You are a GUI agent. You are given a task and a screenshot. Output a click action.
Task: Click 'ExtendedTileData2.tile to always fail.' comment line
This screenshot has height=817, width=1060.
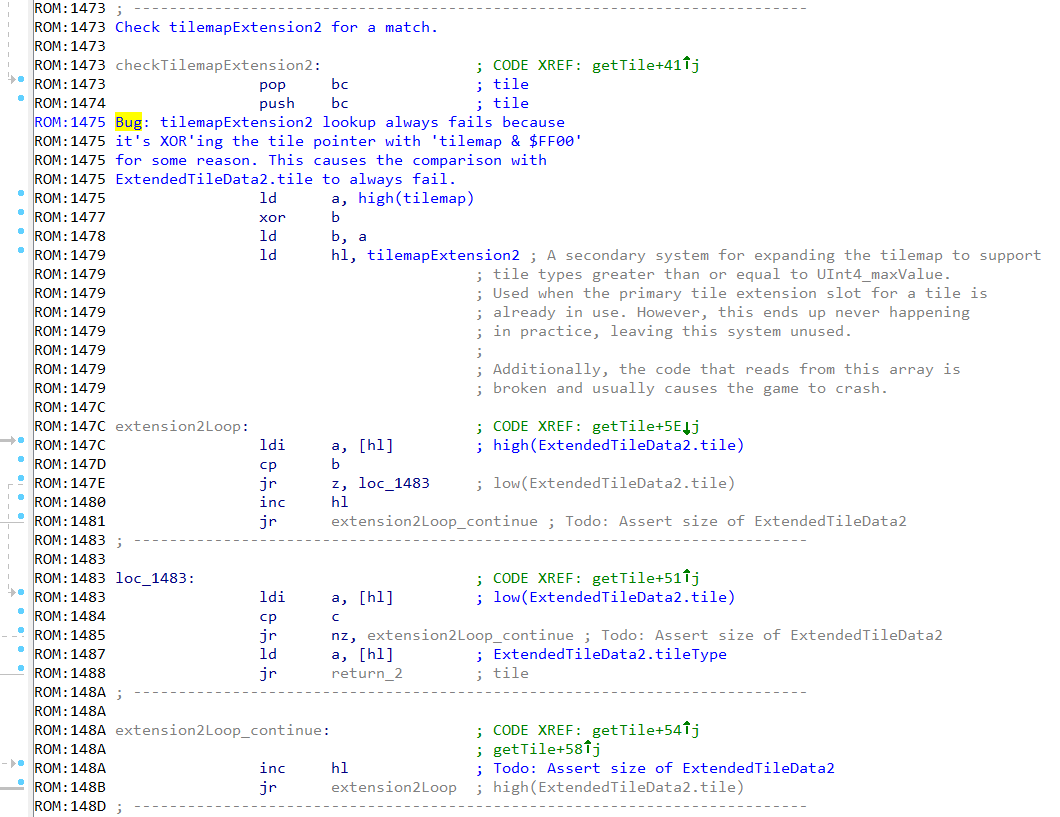pyautogui.click(x=285, y=179)
